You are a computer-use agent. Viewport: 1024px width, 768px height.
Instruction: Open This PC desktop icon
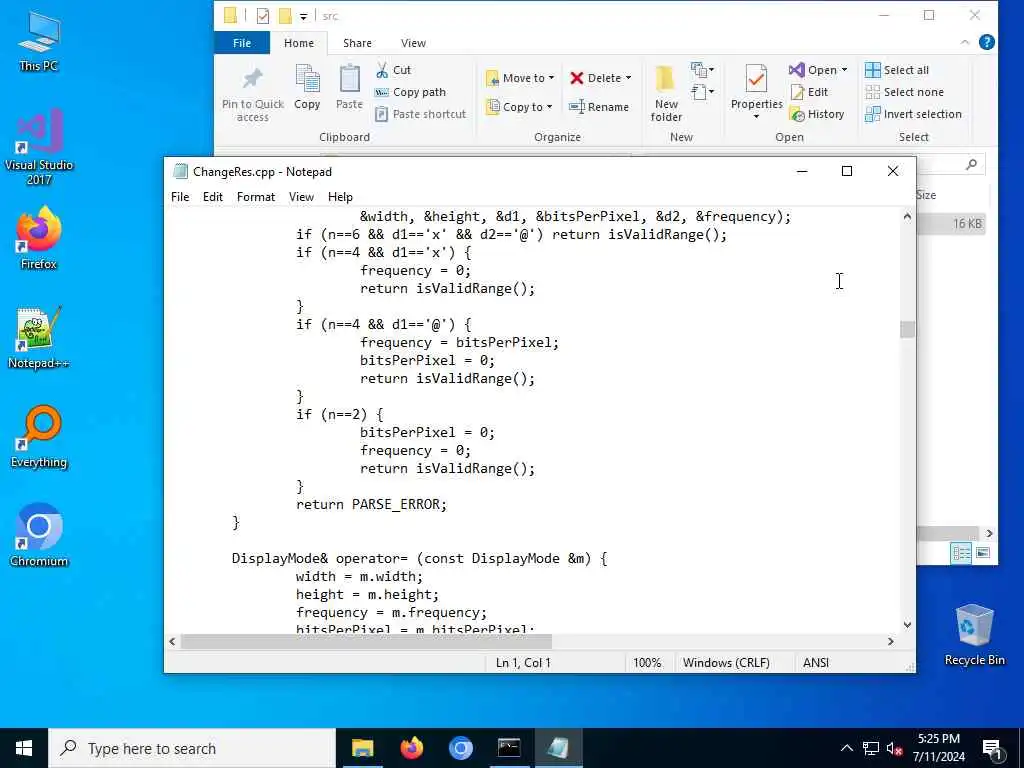click(x=39, y=40)
